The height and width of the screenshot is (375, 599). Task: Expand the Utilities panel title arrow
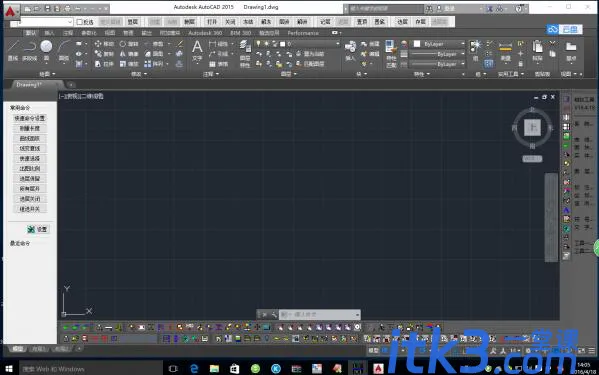click(522, 74)
